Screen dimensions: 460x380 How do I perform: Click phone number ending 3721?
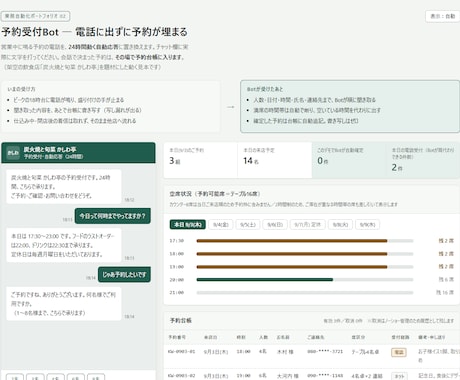click(325, 352)
